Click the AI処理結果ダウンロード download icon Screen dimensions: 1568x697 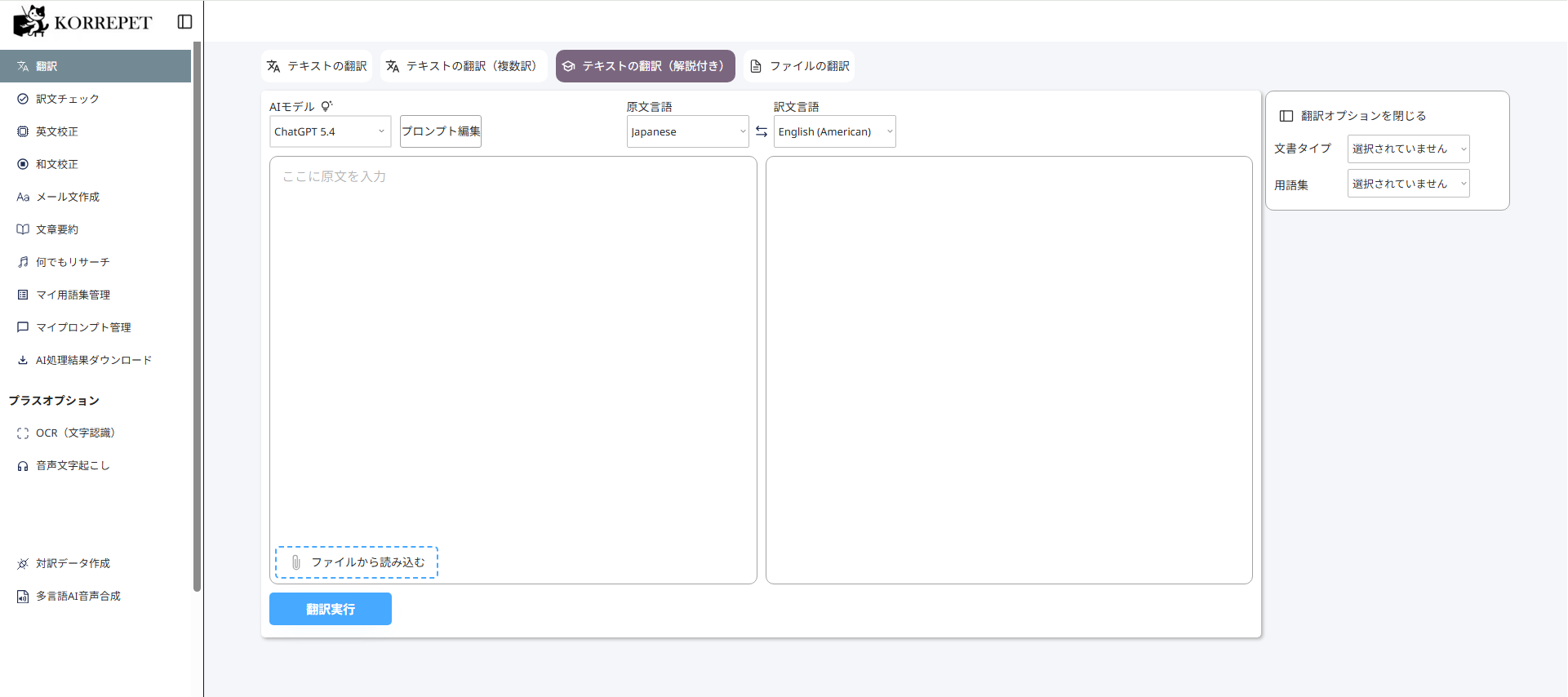point(23,360)
